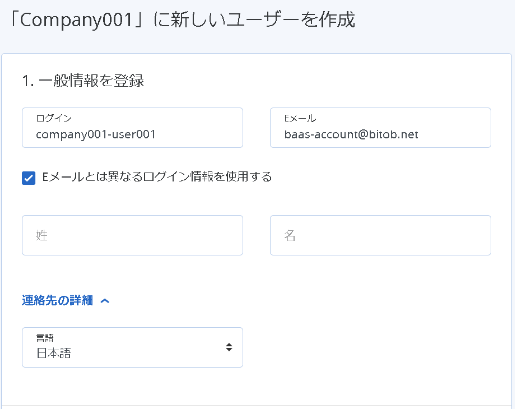Click the 名 (first name) field
Image resolution: width=515 pixels, height=409 pixels.
click(x=380, y=235)
